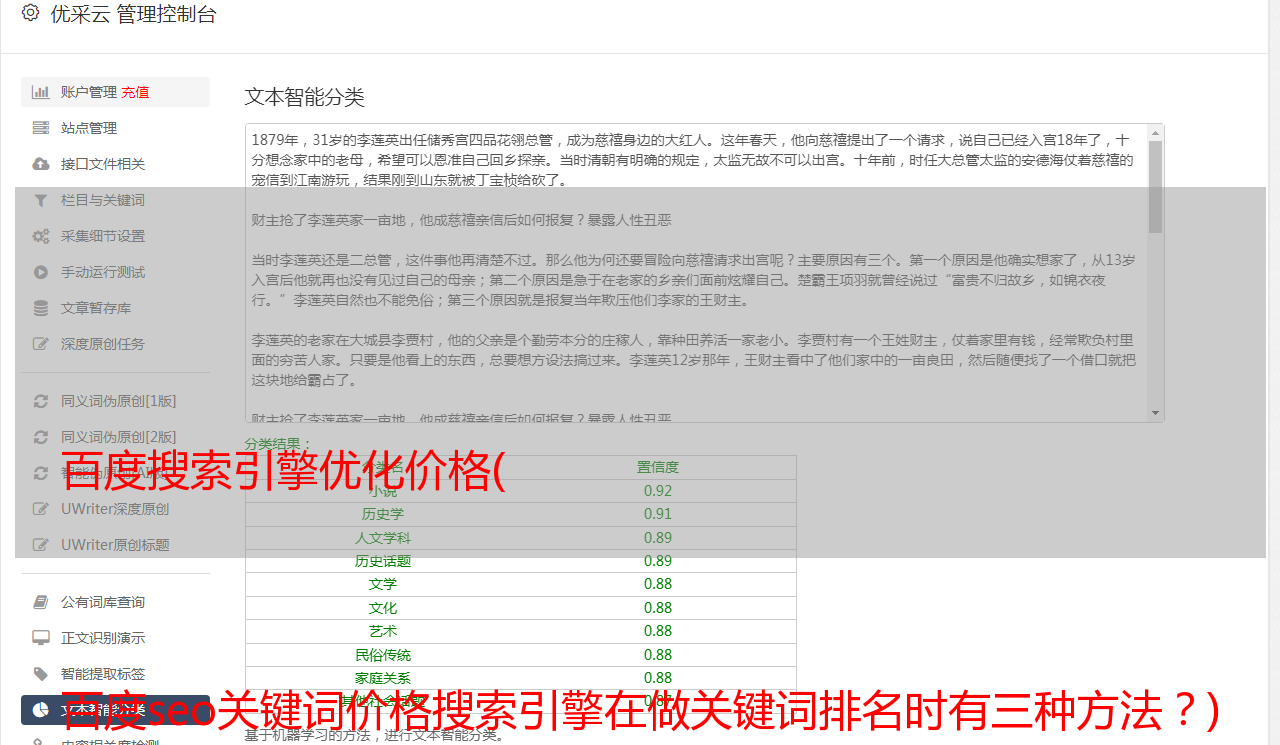Click the edit icon for 深度原创任务

click(x=41, y=344)
